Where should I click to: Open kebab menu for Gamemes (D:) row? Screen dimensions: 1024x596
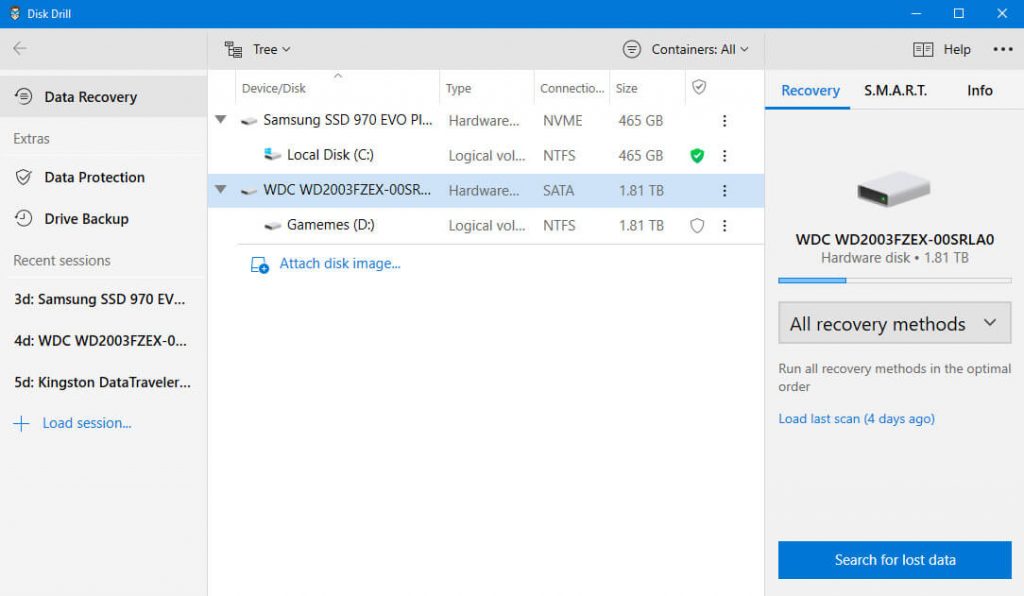pos(725,226)
